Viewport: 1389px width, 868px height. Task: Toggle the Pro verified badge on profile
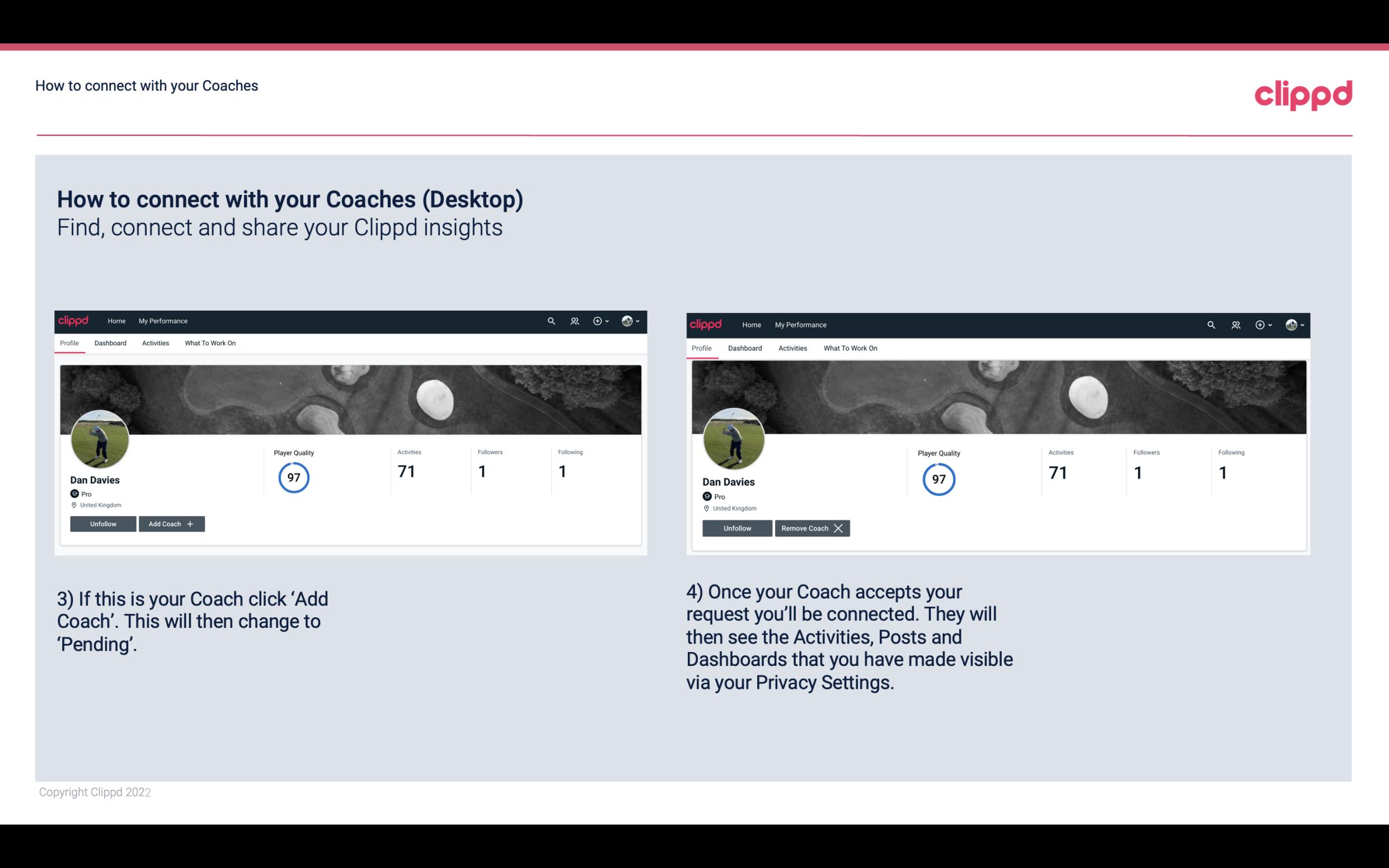pos(75,493)
